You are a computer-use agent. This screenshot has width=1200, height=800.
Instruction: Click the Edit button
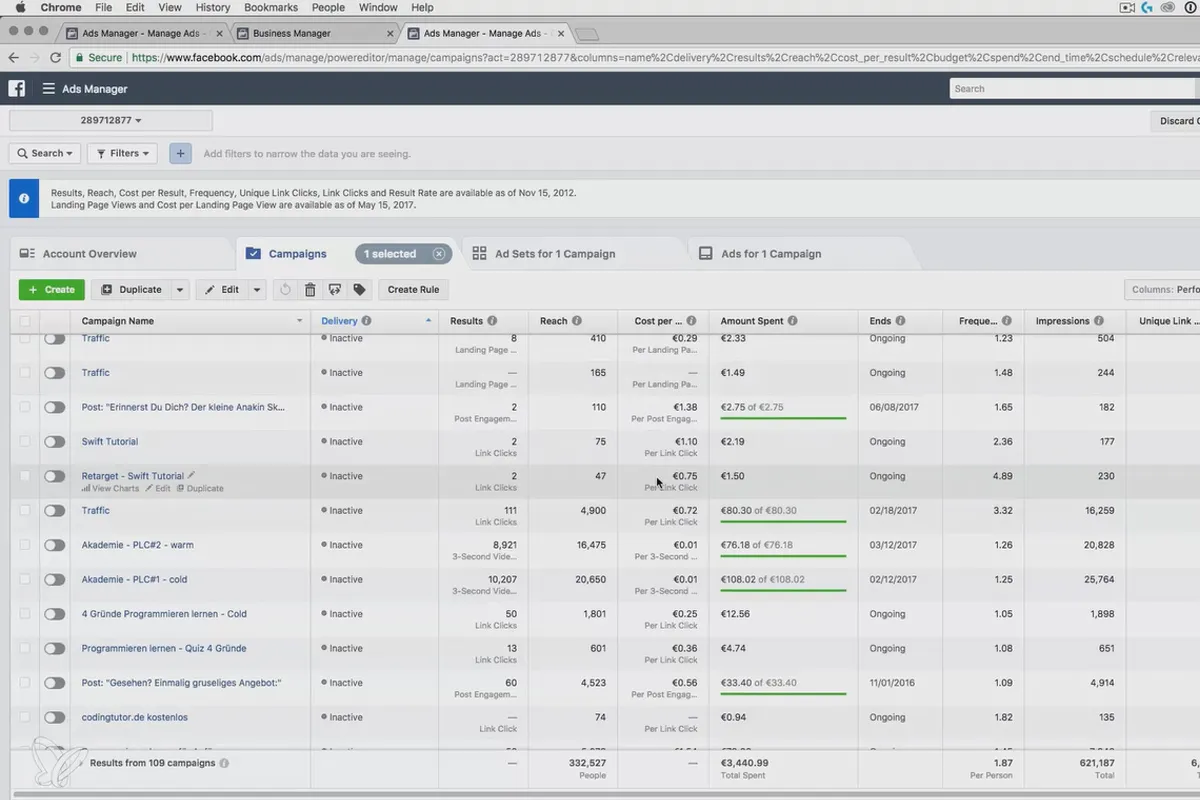coord(222,290)
